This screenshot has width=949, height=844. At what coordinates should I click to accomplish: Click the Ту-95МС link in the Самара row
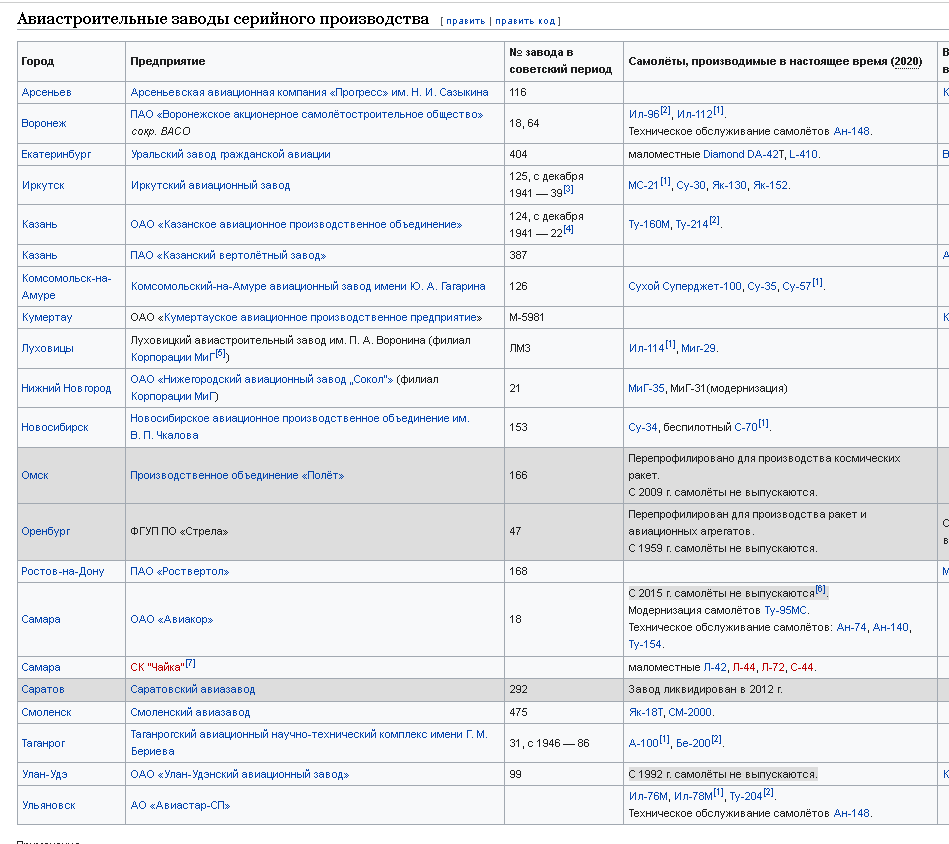click(786, 610)
